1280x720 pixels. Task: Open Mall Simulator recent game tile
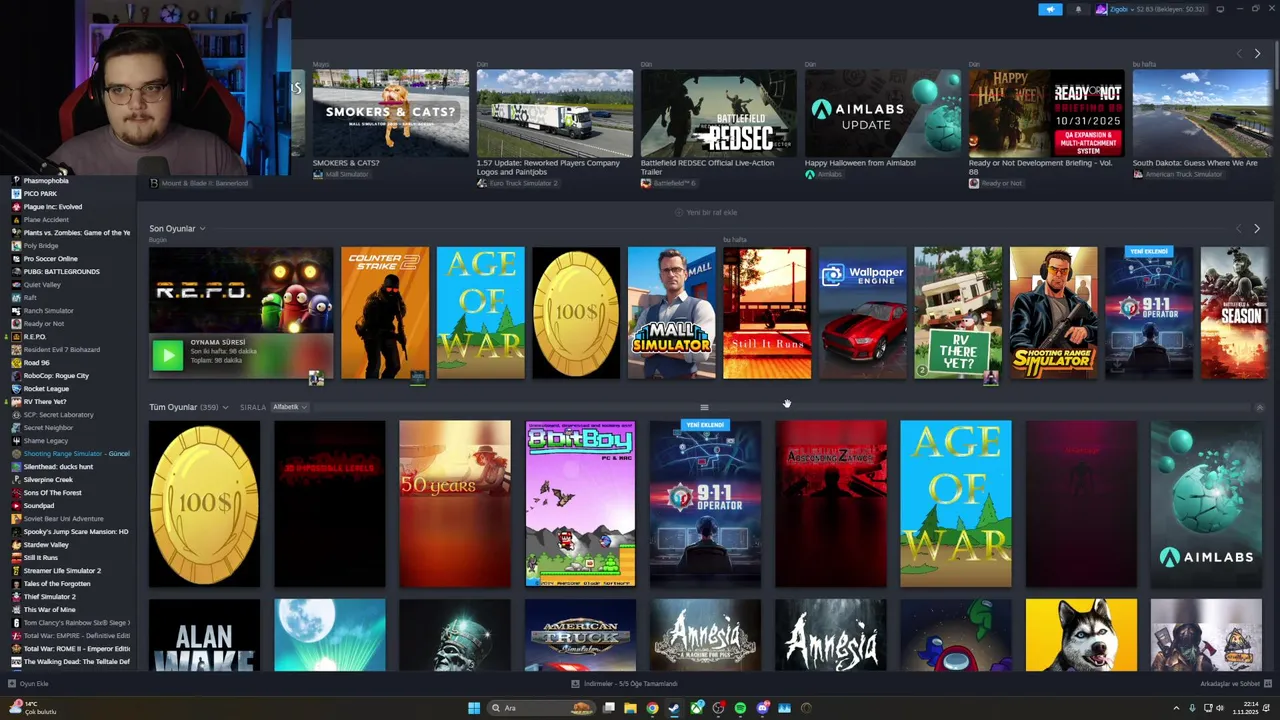672,313
